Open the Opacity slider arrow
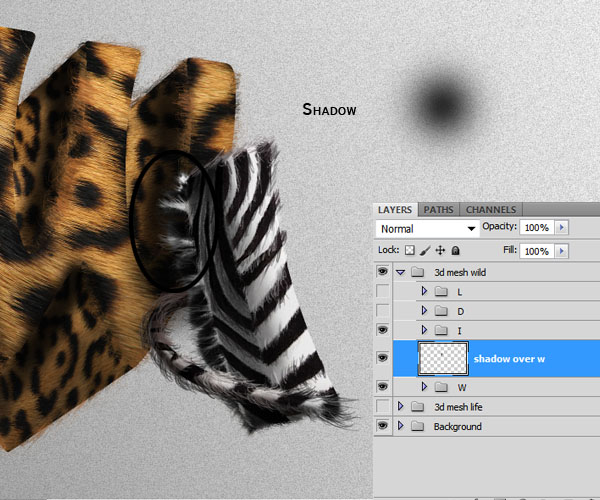This screenshot has height=500, width=600. pos(561,227)
